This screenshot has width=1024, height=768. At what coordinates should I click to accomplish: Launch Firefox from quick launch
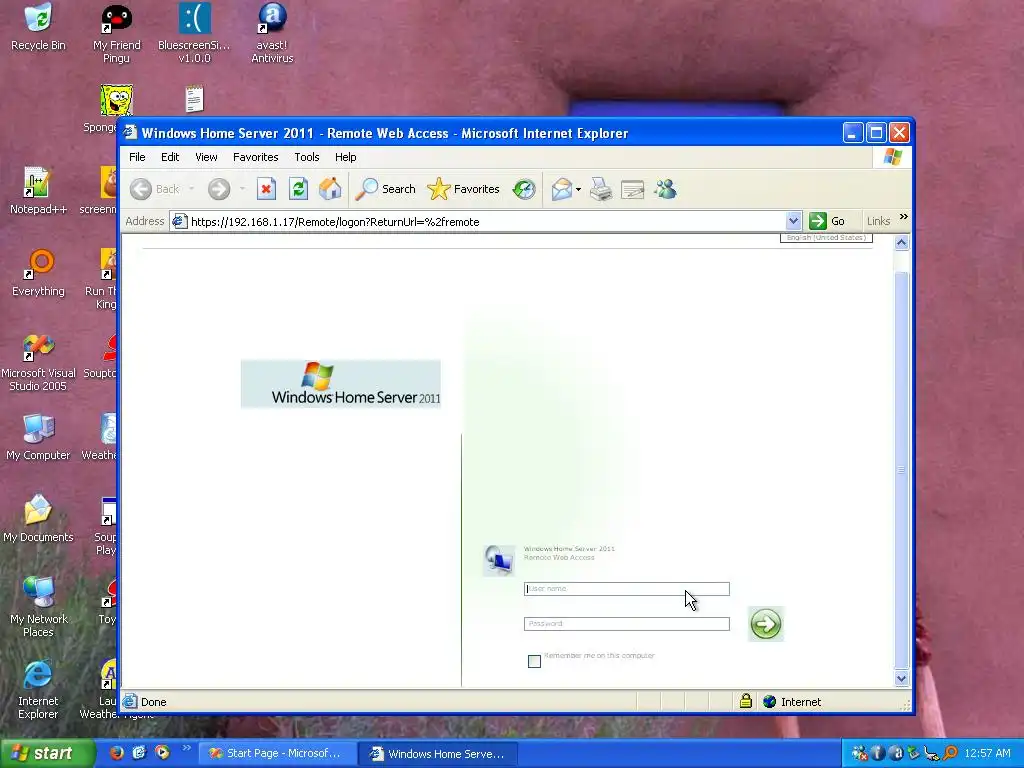point(117,753)
